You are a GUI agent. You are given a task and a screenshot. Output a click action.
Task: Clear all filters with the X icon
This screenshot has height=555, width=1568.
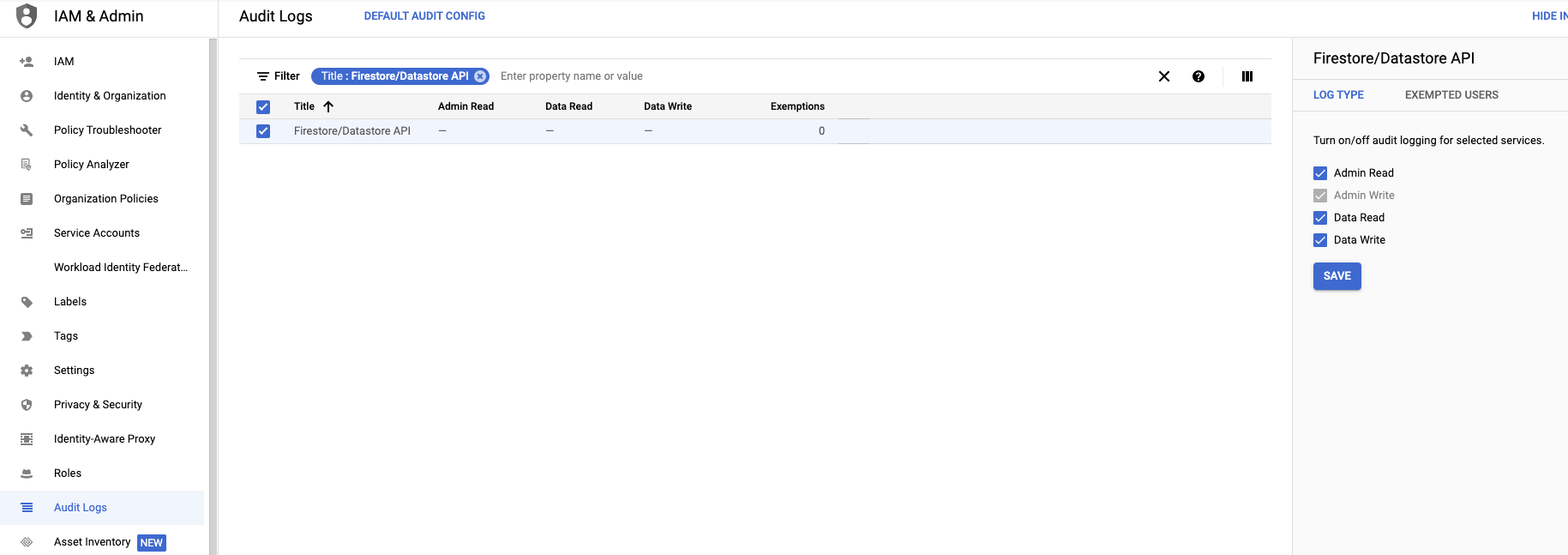click(x=1164, y=76)
